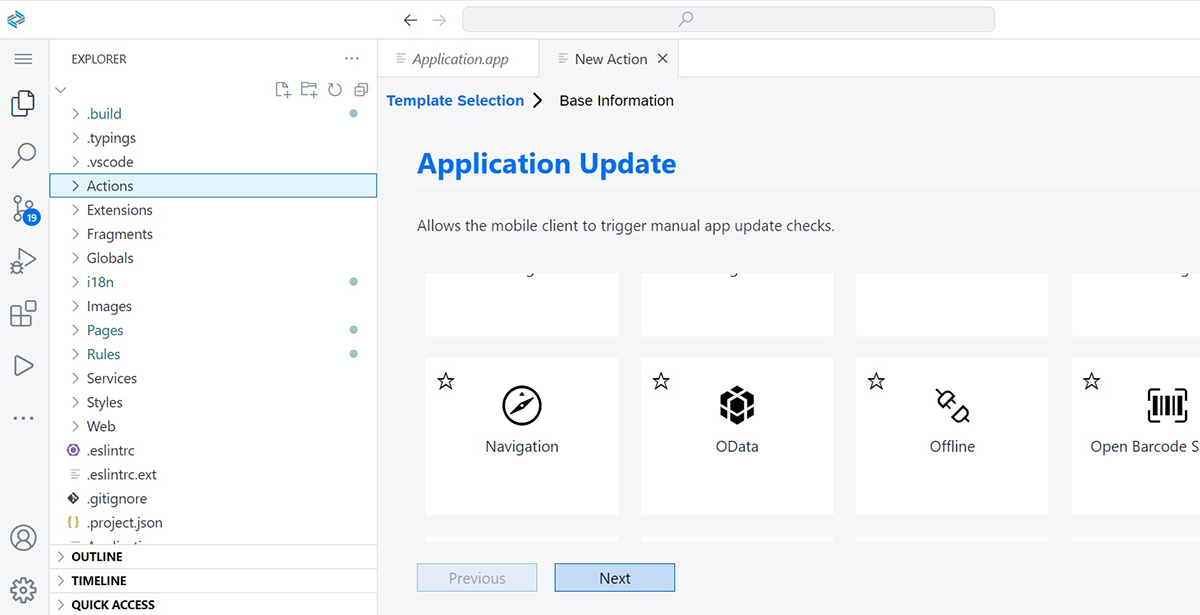Switch to the Application.app tab
This screenshot has width=1200, height=615.
(x=459, y=59)
